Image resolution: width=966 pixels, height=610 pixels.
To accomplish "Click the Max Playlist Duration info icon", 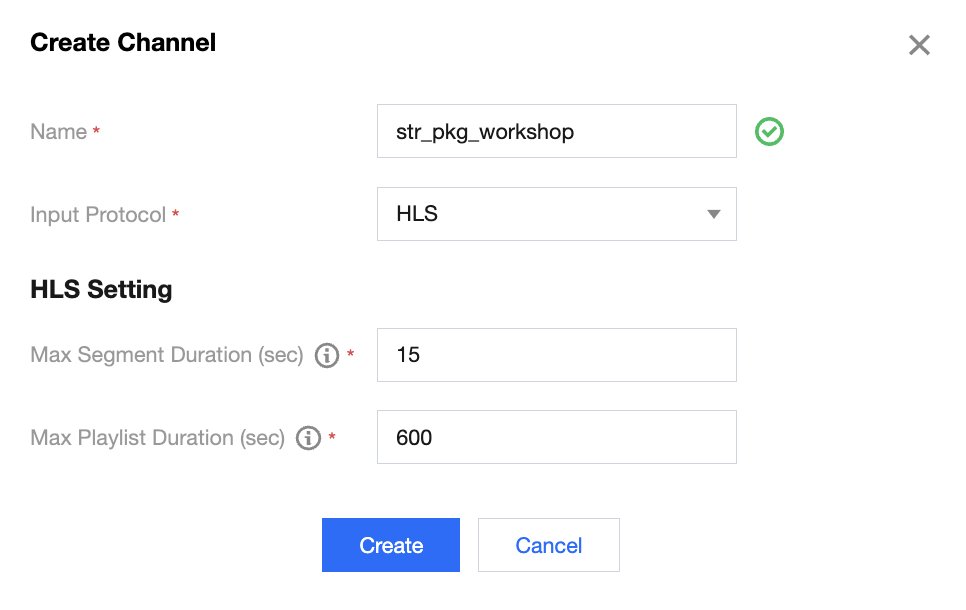I will tap(308, 437).
